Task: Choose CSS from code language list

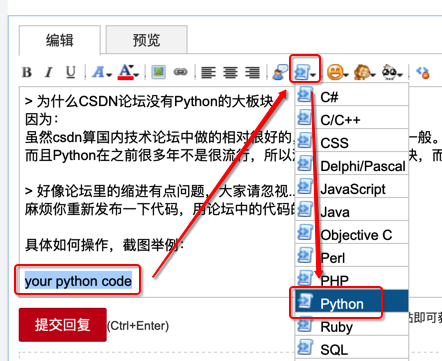Action: click(x=352, y=141)
